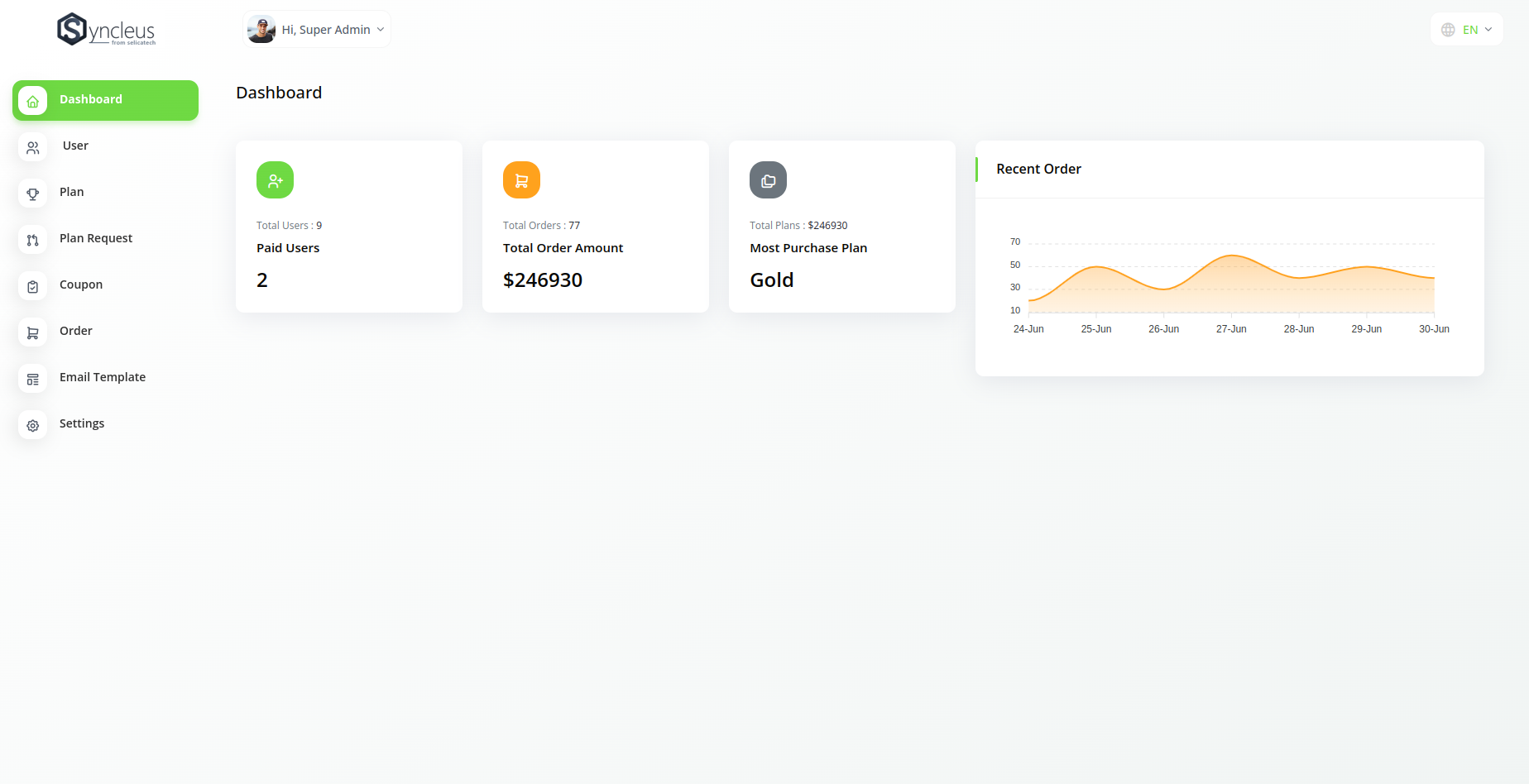Click the gray Most Purchase Plan icon

[768, 179]
